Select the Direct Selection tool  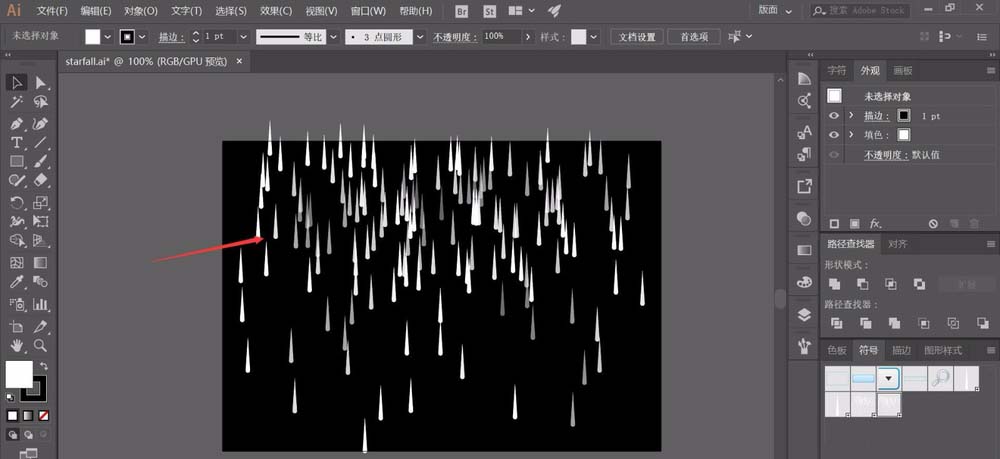[41, 82]
